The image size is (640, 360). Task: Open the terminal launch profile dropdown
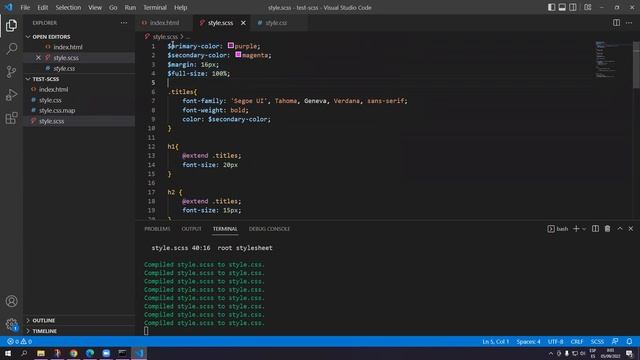(584, 229)
